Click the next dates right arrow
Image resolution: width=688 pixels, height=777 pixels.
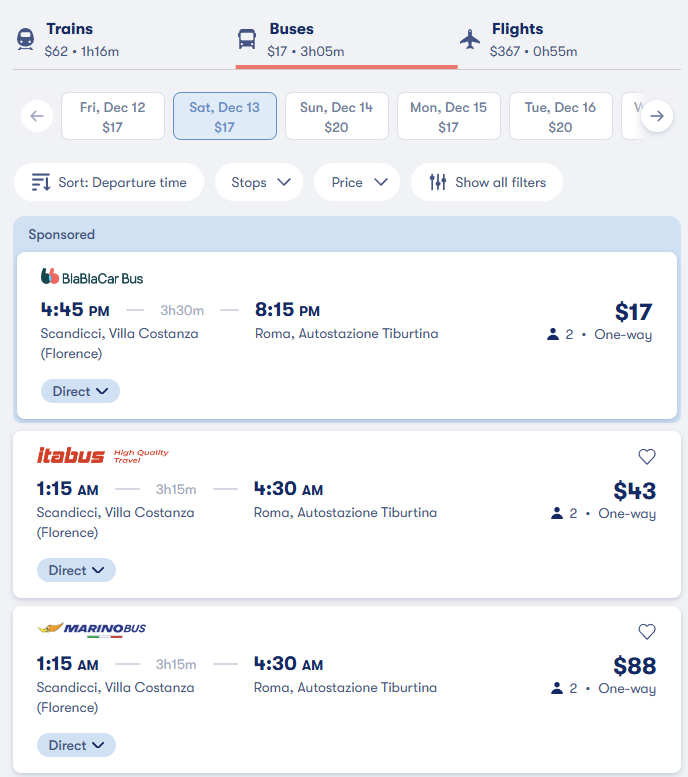click(656, 116)
